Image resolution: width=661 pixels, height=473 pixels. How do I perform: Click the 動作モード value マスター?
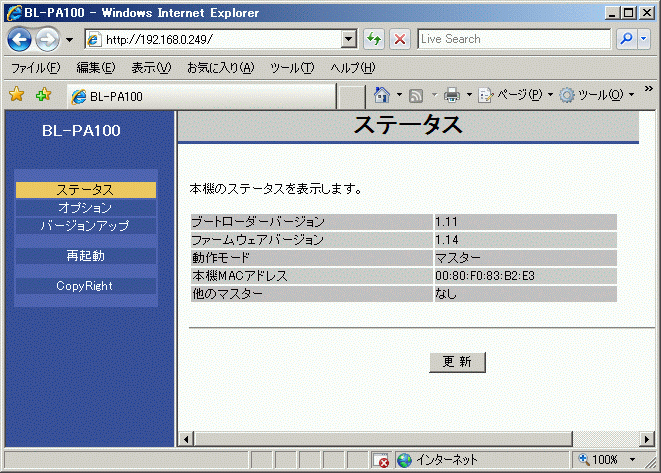pos(458,258)
